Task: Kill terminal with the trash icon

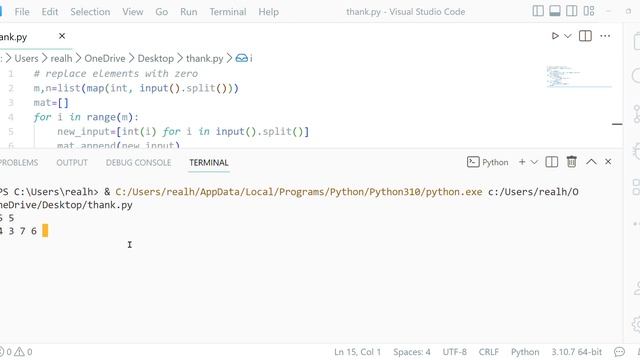Action: click(571, 162)
